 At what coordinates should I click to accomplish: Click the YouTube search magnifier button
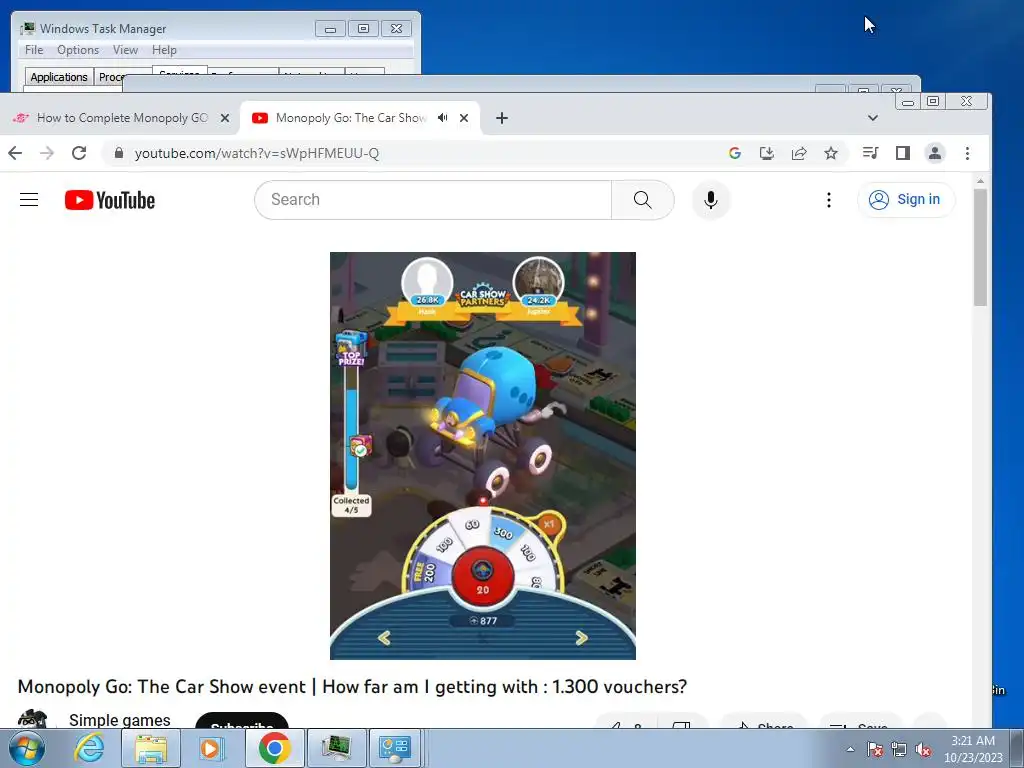point(643,200)
